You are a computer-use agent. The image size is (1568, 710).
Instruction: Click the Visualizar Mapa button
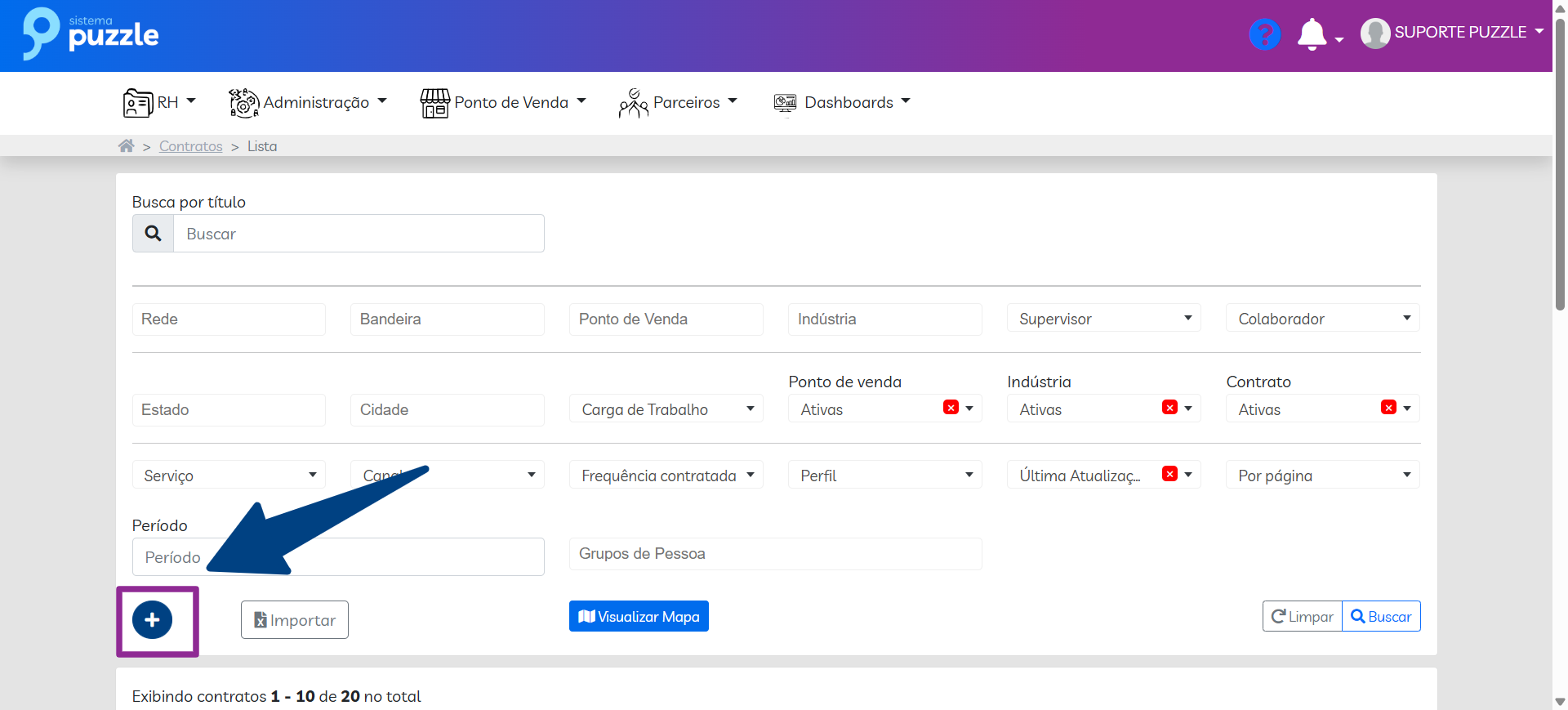(639, 617)
